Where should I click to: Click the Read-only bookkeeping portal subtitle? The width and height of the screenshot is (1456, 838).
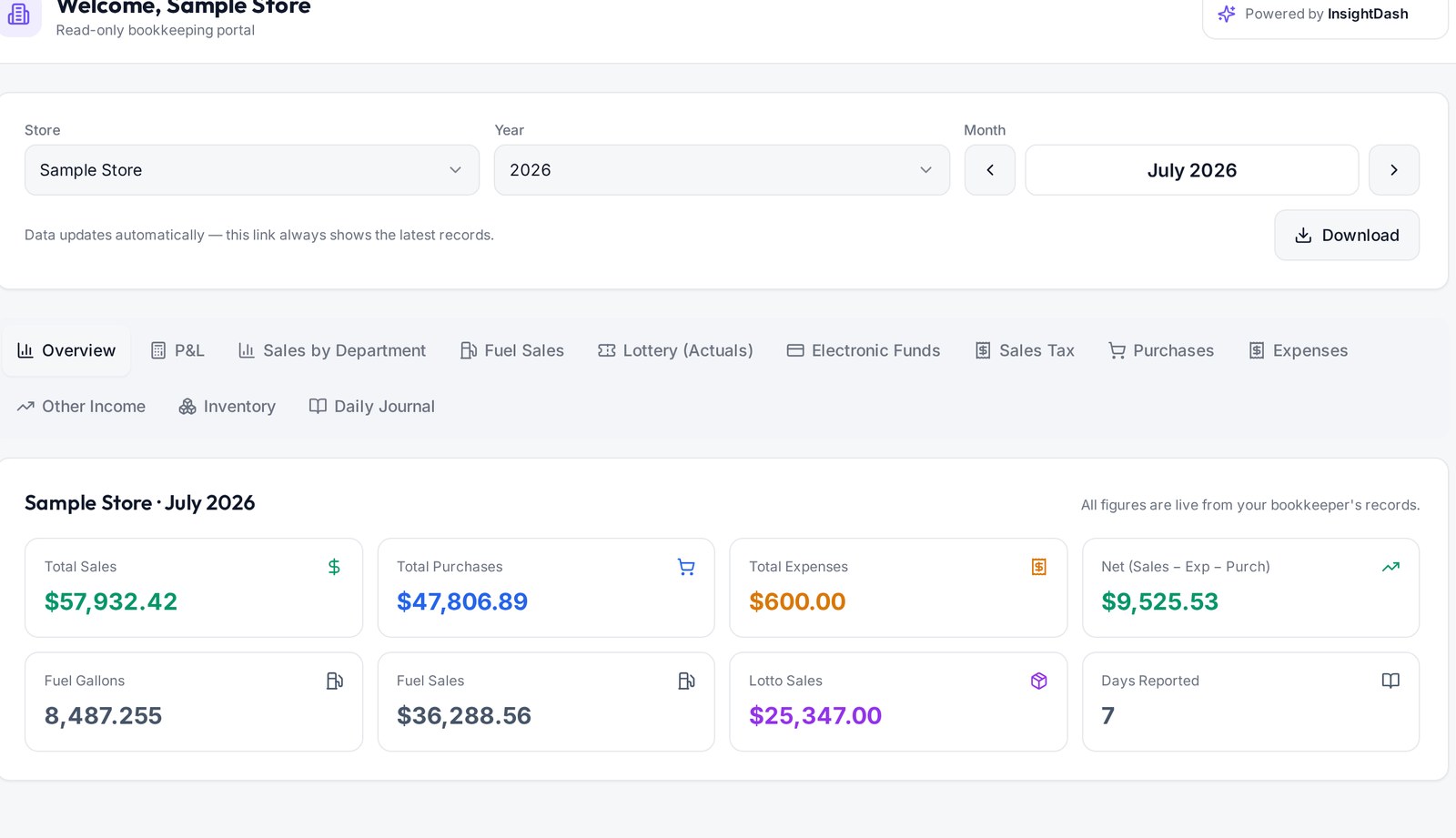click(x=156, y=30)
